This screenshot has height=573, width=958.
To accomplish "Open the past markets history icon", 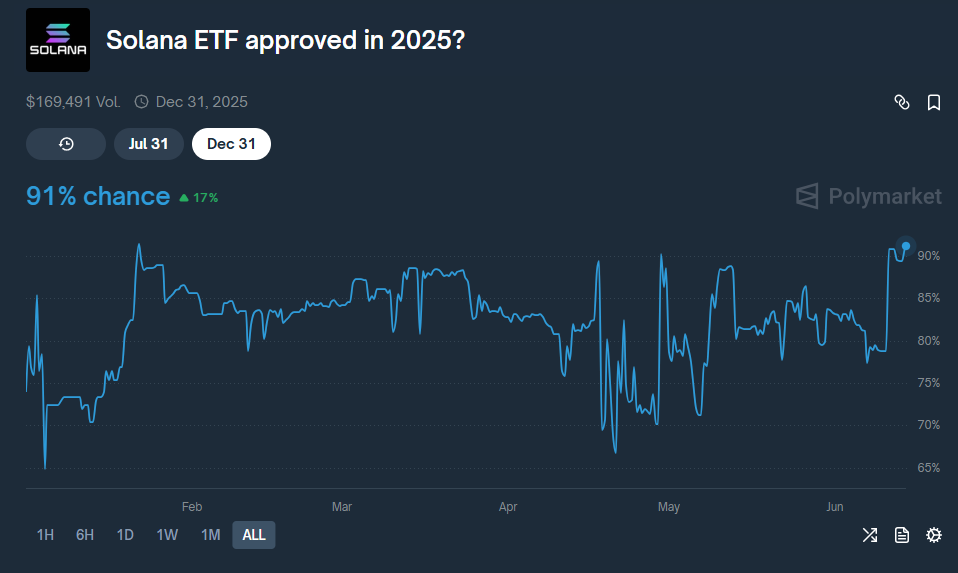I will pyautogui.click(x=66, y=144).
